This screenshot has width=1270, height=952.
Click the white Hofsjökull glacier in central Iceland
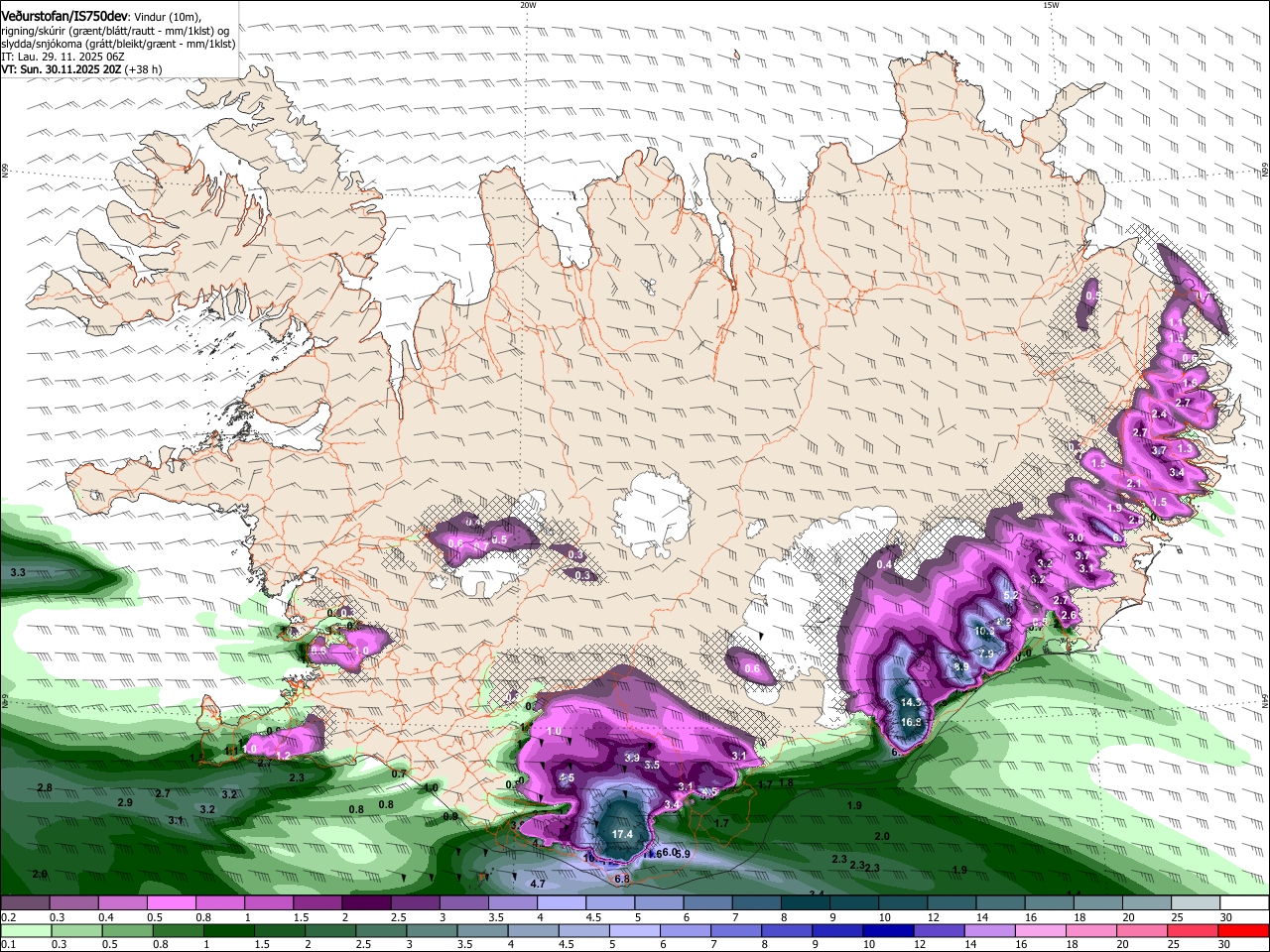click(x=652, y=513)
